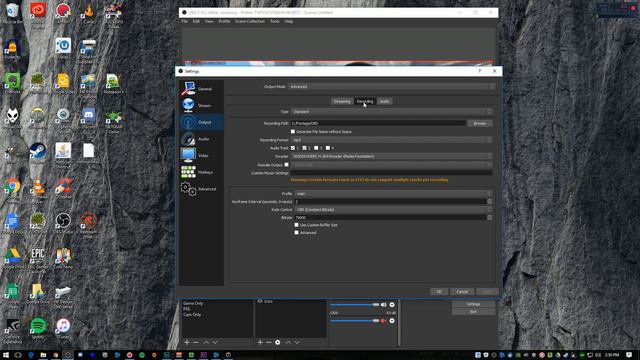The image size is (640, 360).
Task: Switch to the Streaming tab
Action: coord(342,101)
